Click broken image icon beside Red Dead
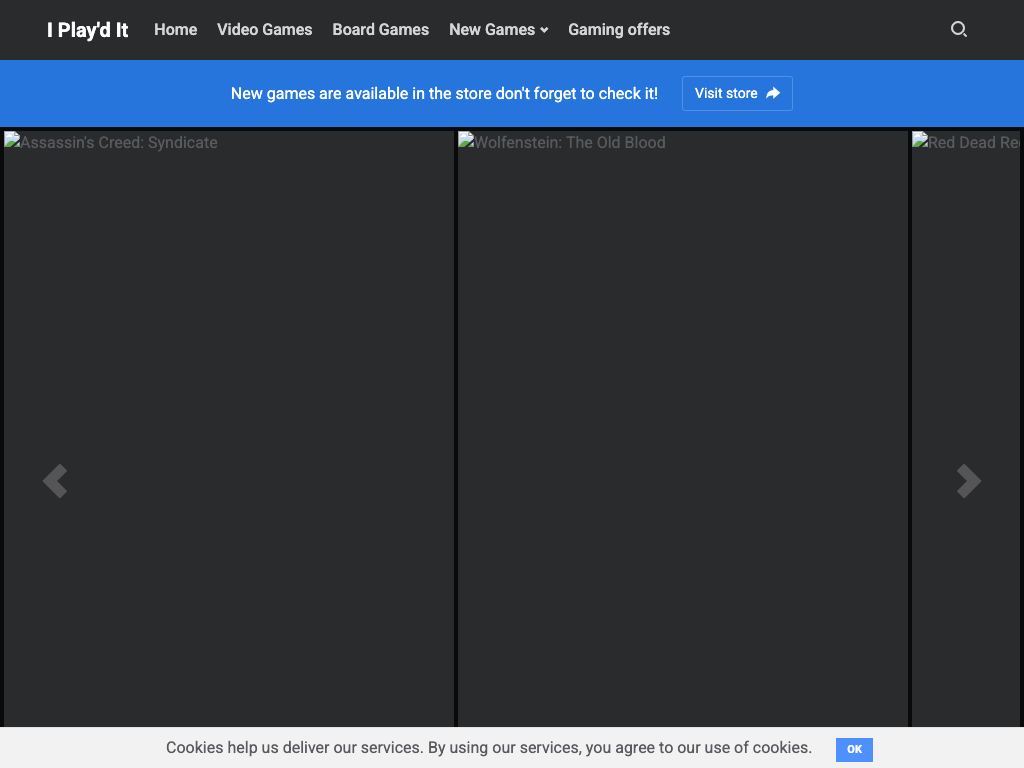1024x768 pixels. point(920,141)
